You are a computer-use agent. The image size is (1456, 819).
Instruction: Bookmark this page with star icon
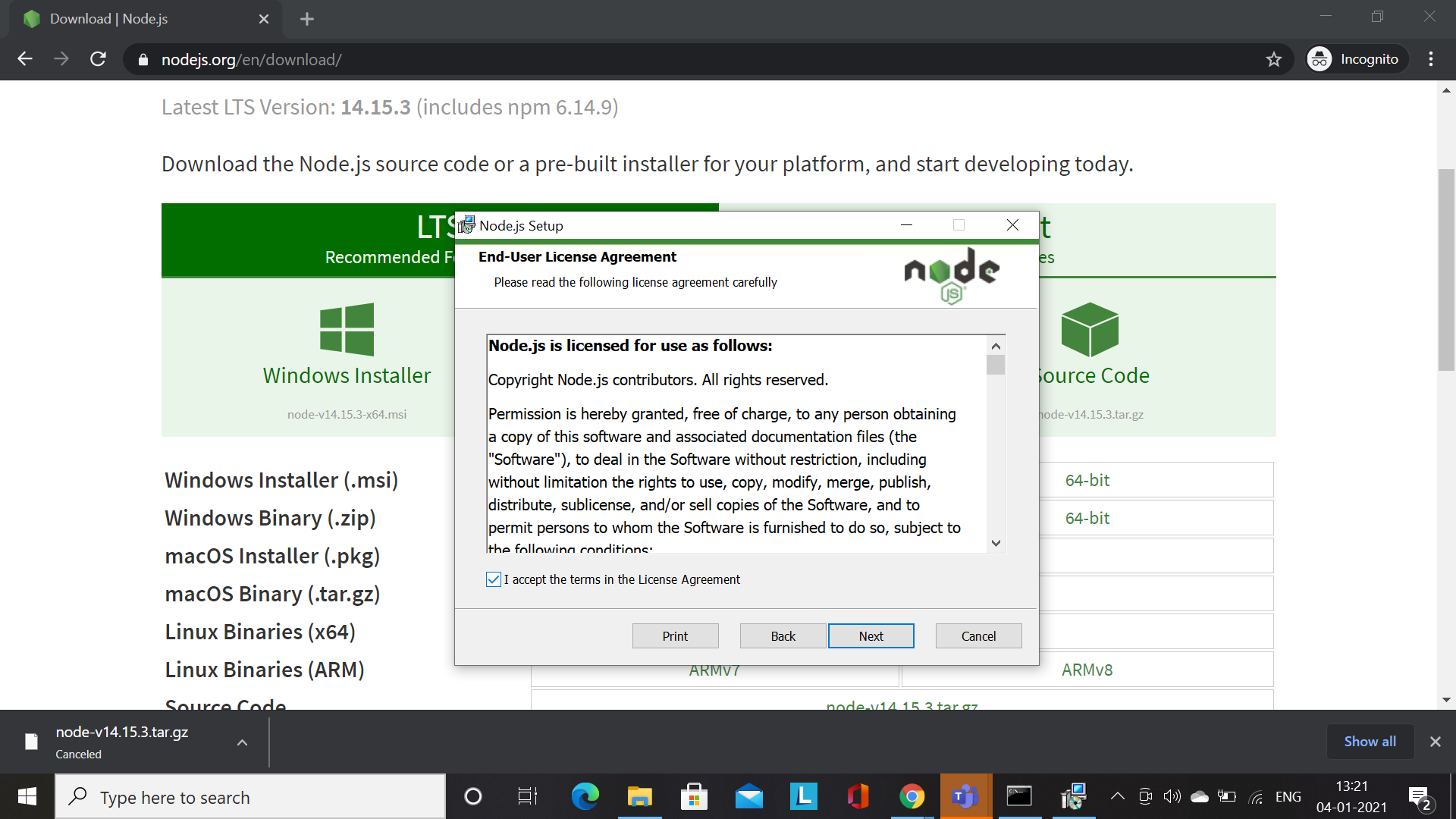[1274, 59]
